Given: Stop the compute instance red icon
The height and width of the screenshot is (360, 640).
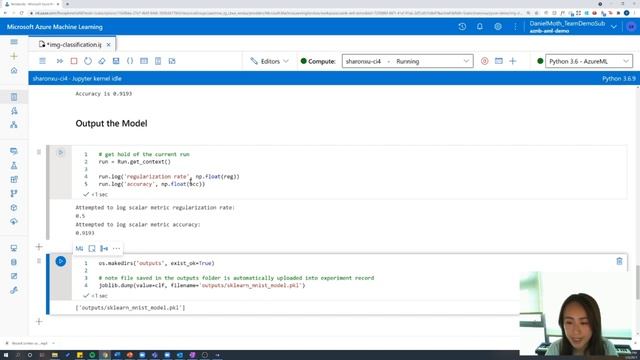Looking at the screenshot, I should point(484,61).
